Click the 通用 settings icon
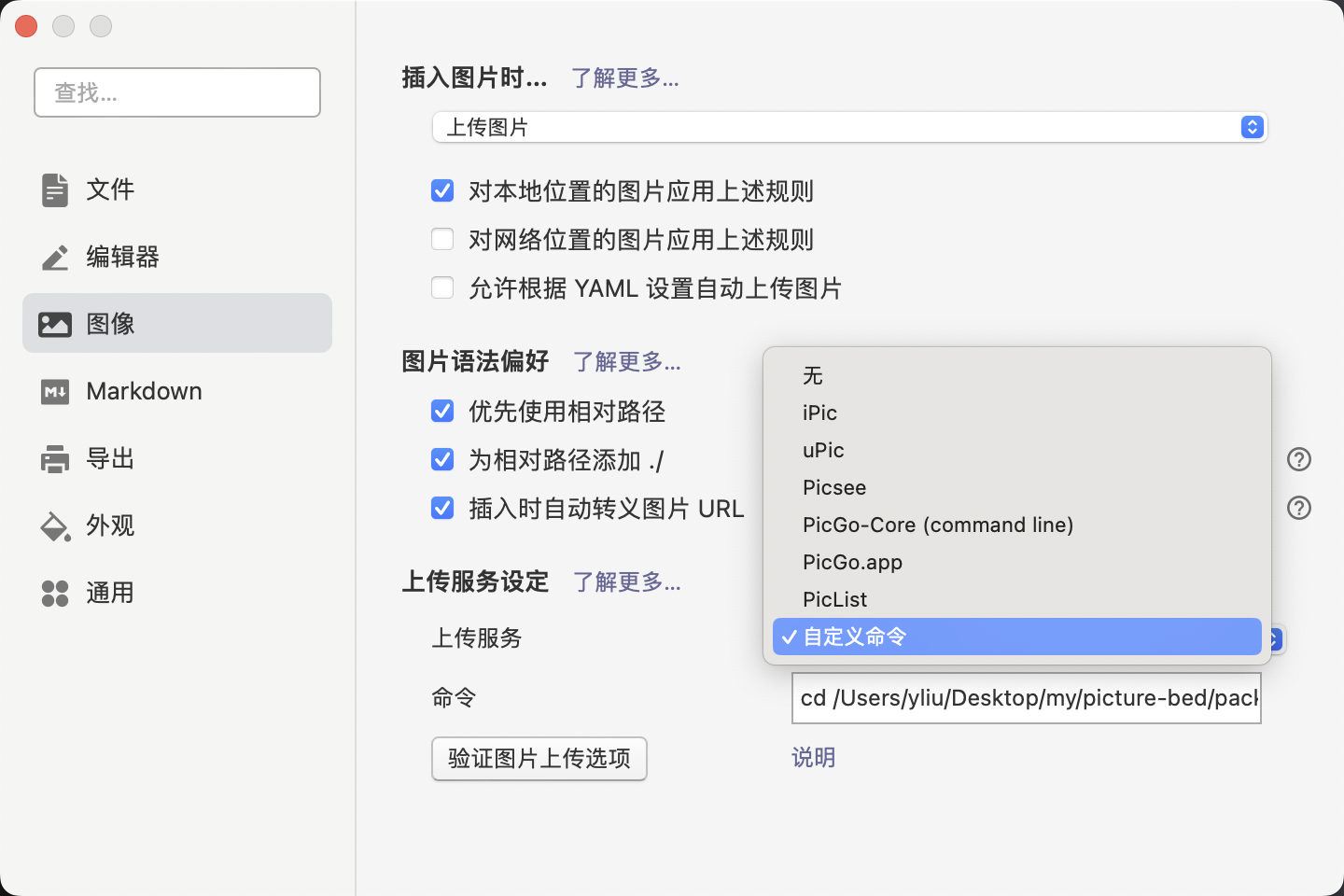The width and height of the screenshot is (1344, 896). [109, 593]
